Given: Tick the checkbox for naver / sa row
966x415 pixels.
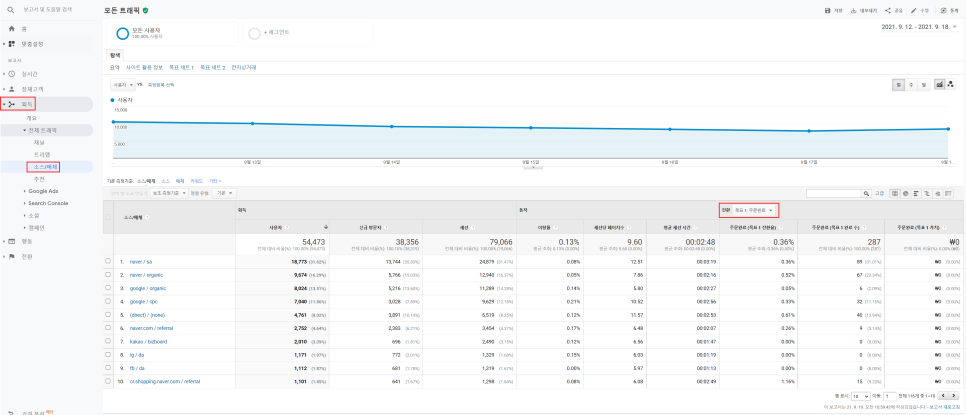Looking at the screenshot, I should pos(108,261).
